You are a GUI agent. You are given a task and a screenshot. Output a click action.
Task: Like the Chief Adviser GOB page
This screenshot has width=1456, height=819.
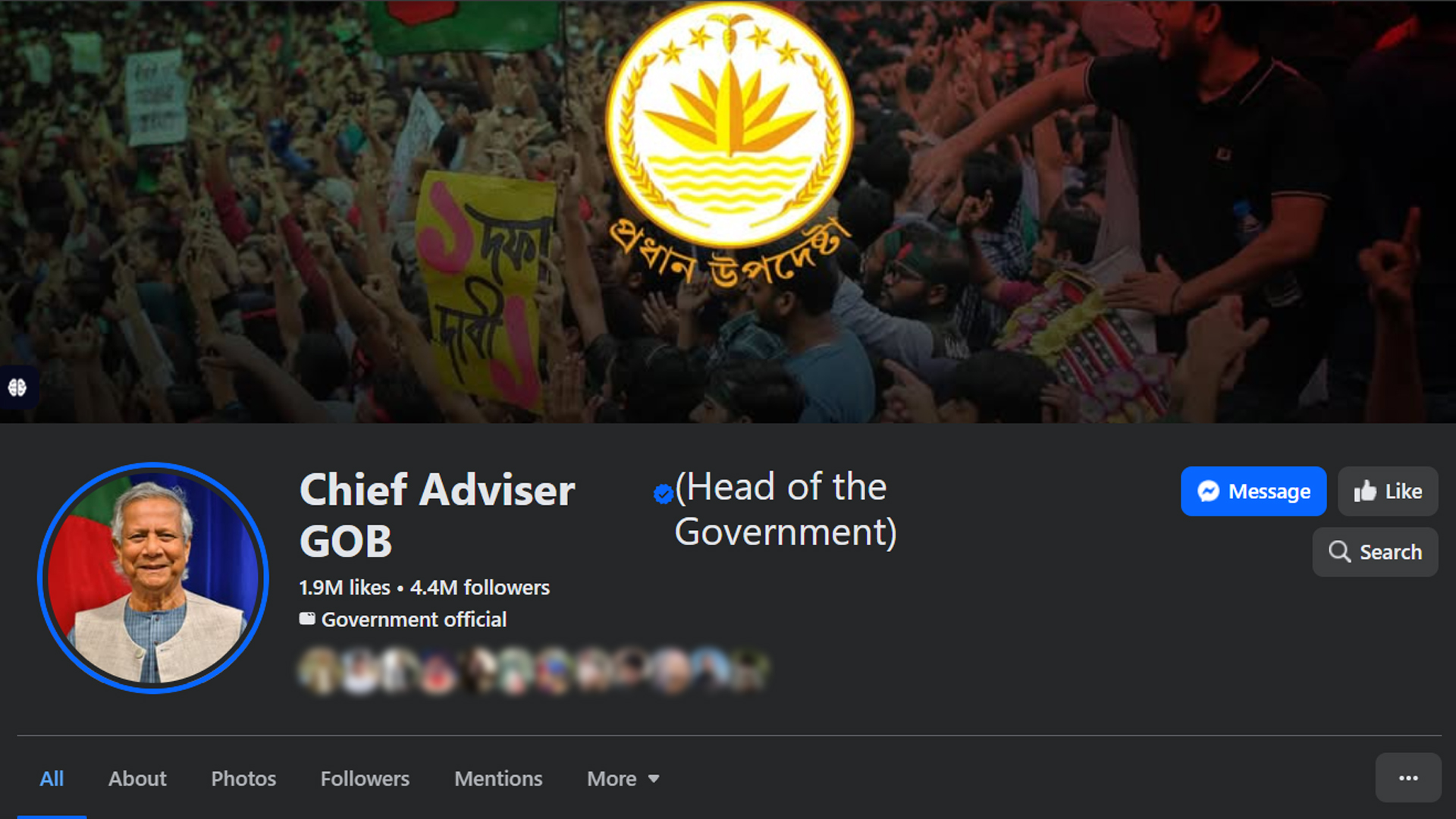point(1388,491)
